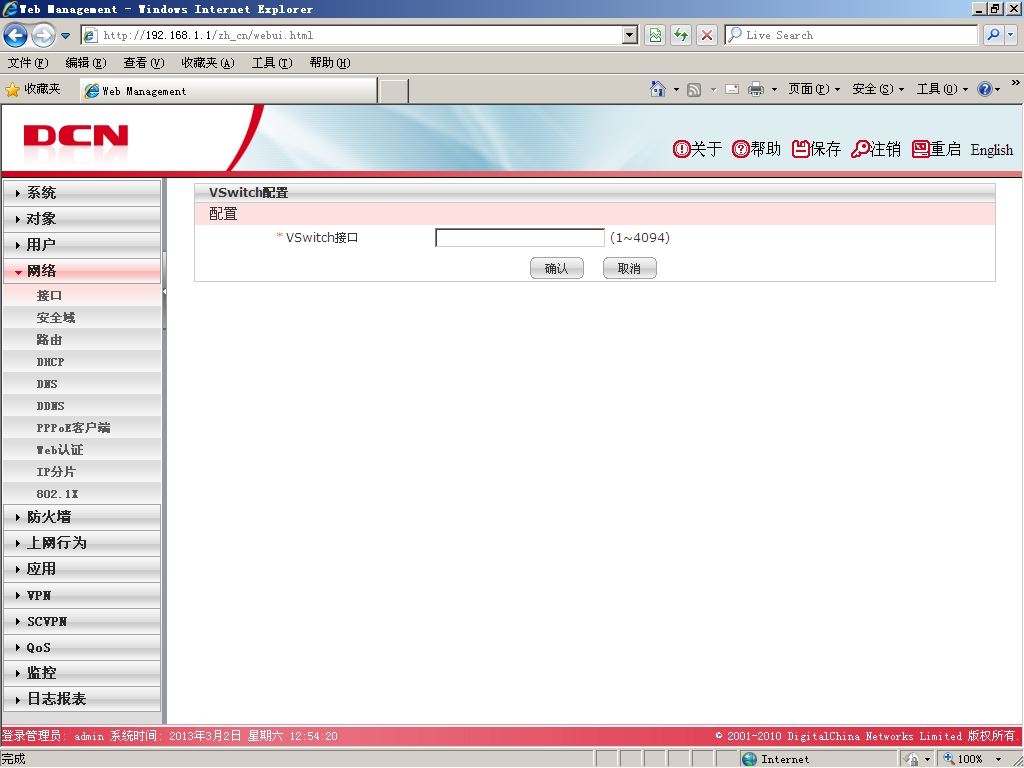Open the 工具(T) menu

(272, 63)
